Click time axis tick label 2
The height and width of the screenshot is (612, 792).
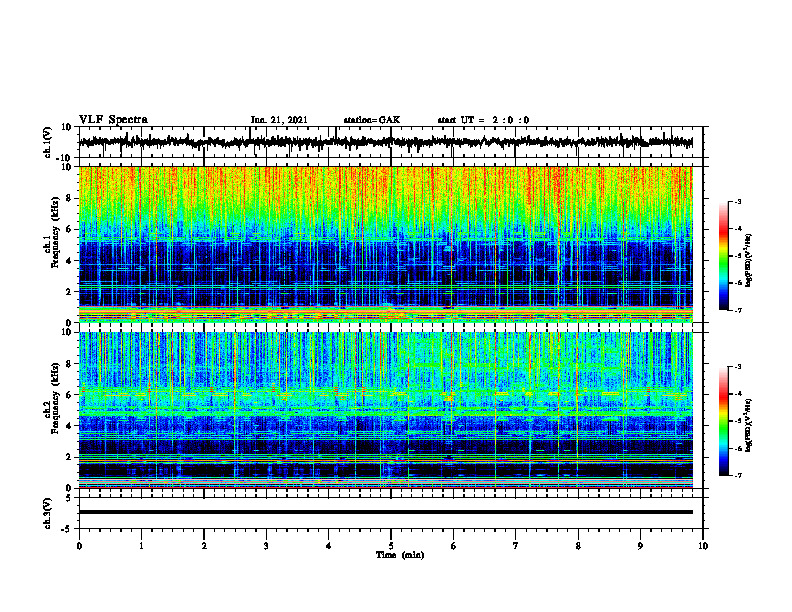(204, 546)
